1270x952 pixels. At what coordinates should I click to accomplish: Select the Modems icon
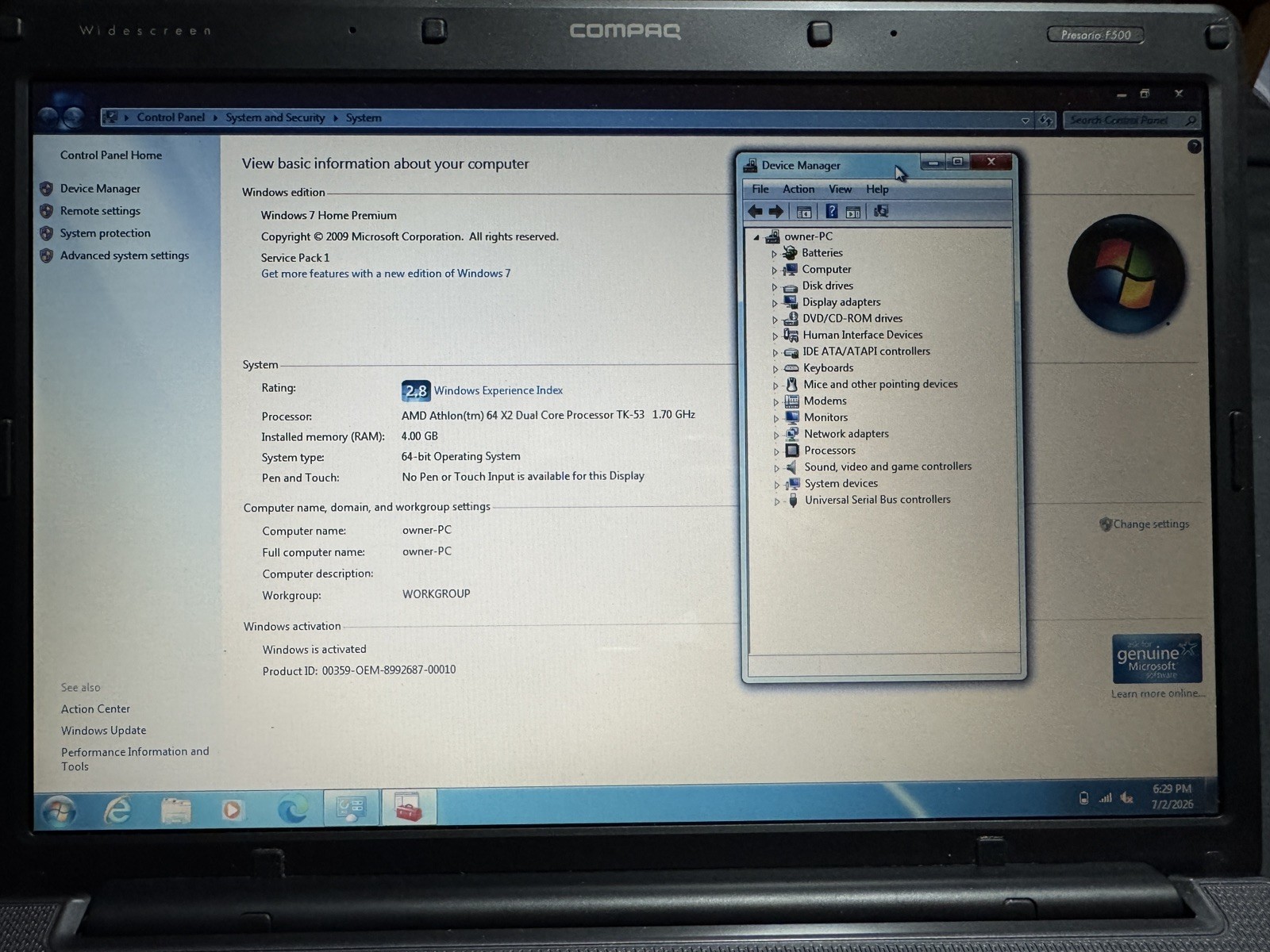[792, 401]
